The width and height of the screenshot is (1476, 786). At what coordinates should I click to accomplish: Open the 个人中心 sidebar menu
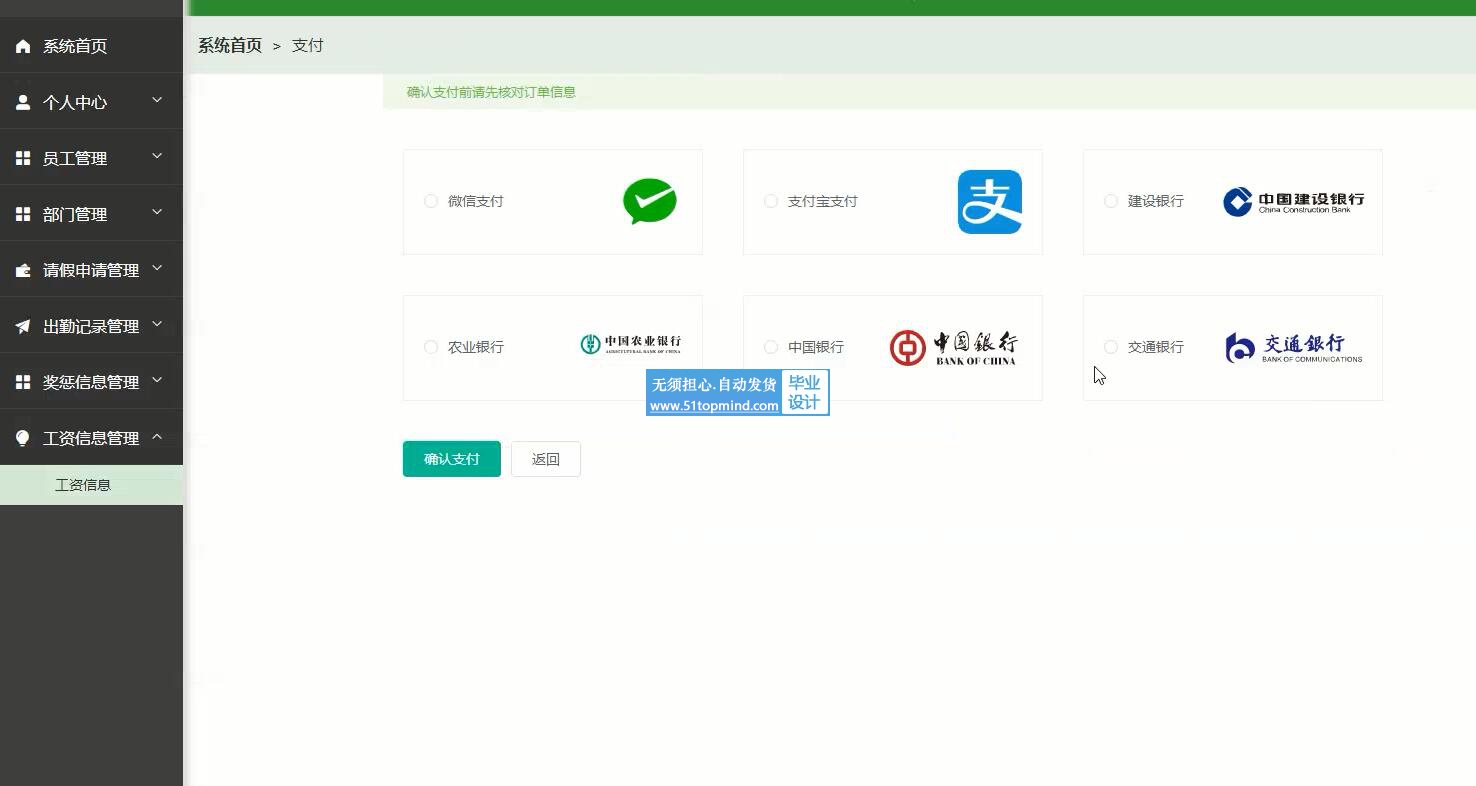click(x=91, y=102)
